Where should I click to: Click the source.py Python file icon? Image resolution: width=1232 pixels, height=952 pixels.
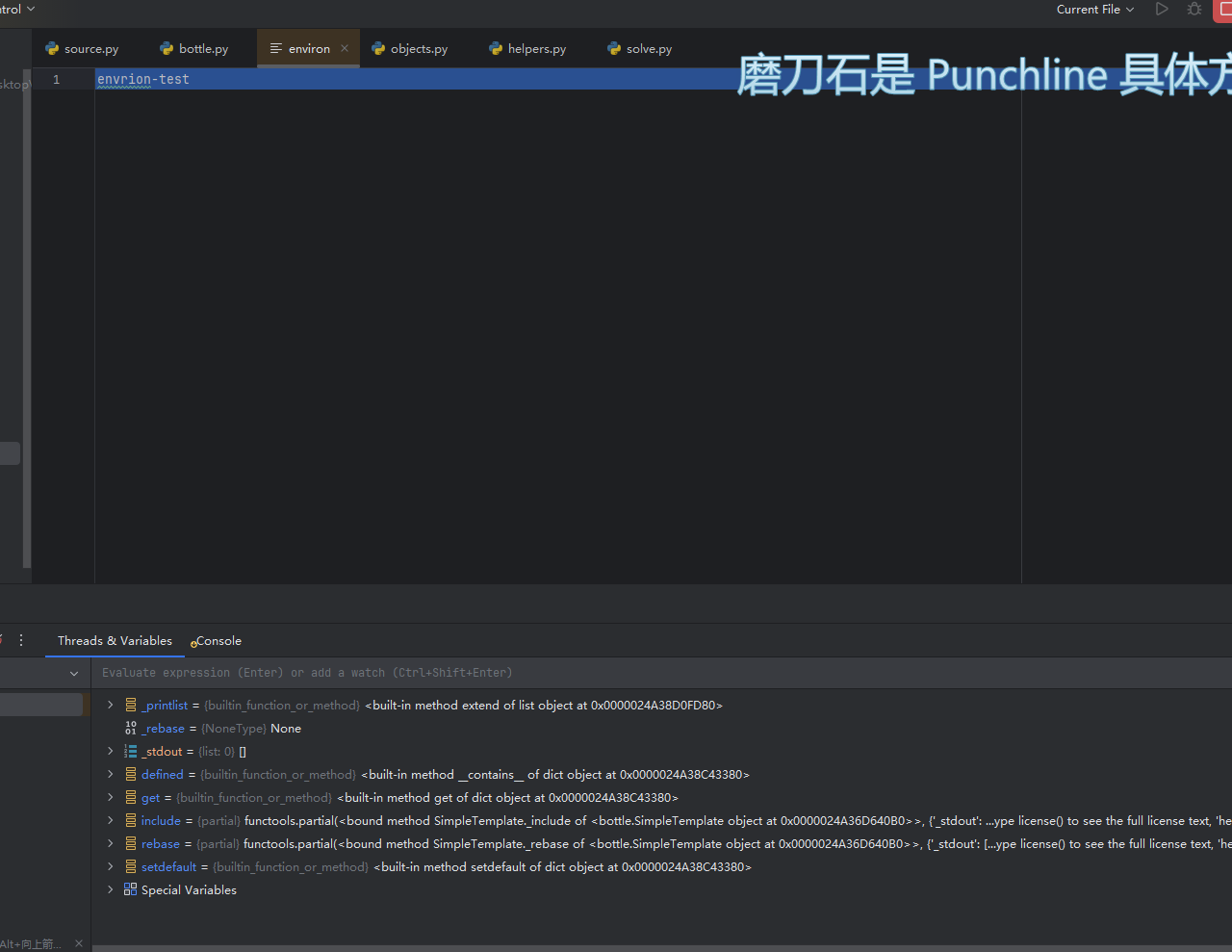tap(52, 48)
